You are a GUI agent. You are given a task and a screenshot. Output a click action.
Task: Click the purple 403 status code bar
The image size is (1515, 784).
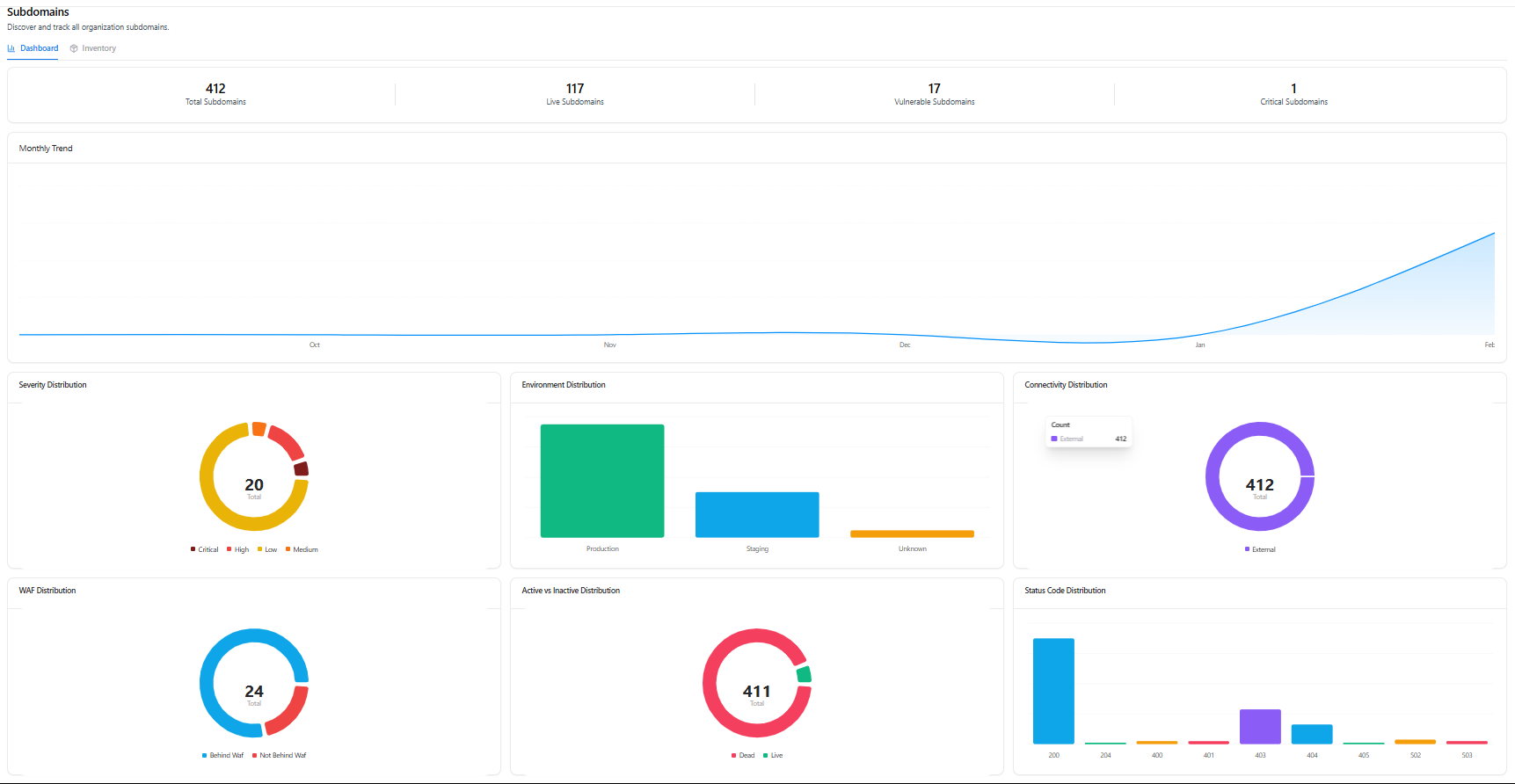point(1260,726)
